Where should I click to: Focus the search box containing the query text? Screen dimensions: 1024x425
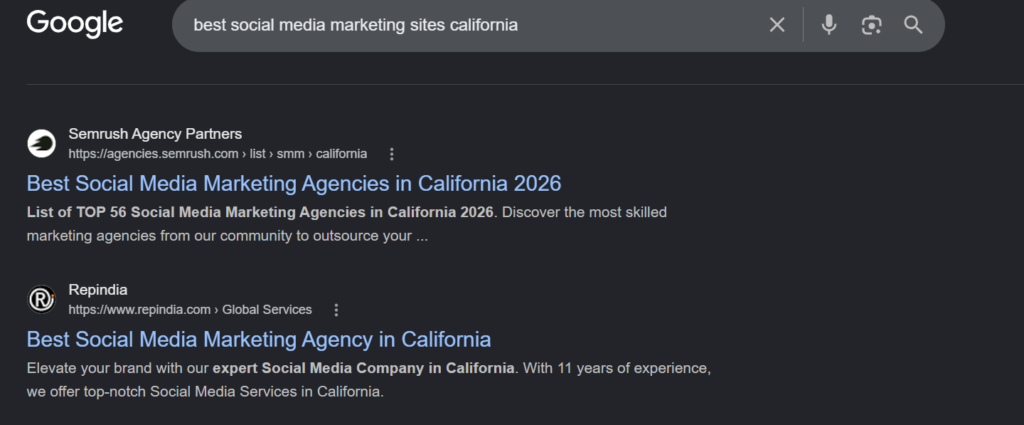click(x=477, y=25)
